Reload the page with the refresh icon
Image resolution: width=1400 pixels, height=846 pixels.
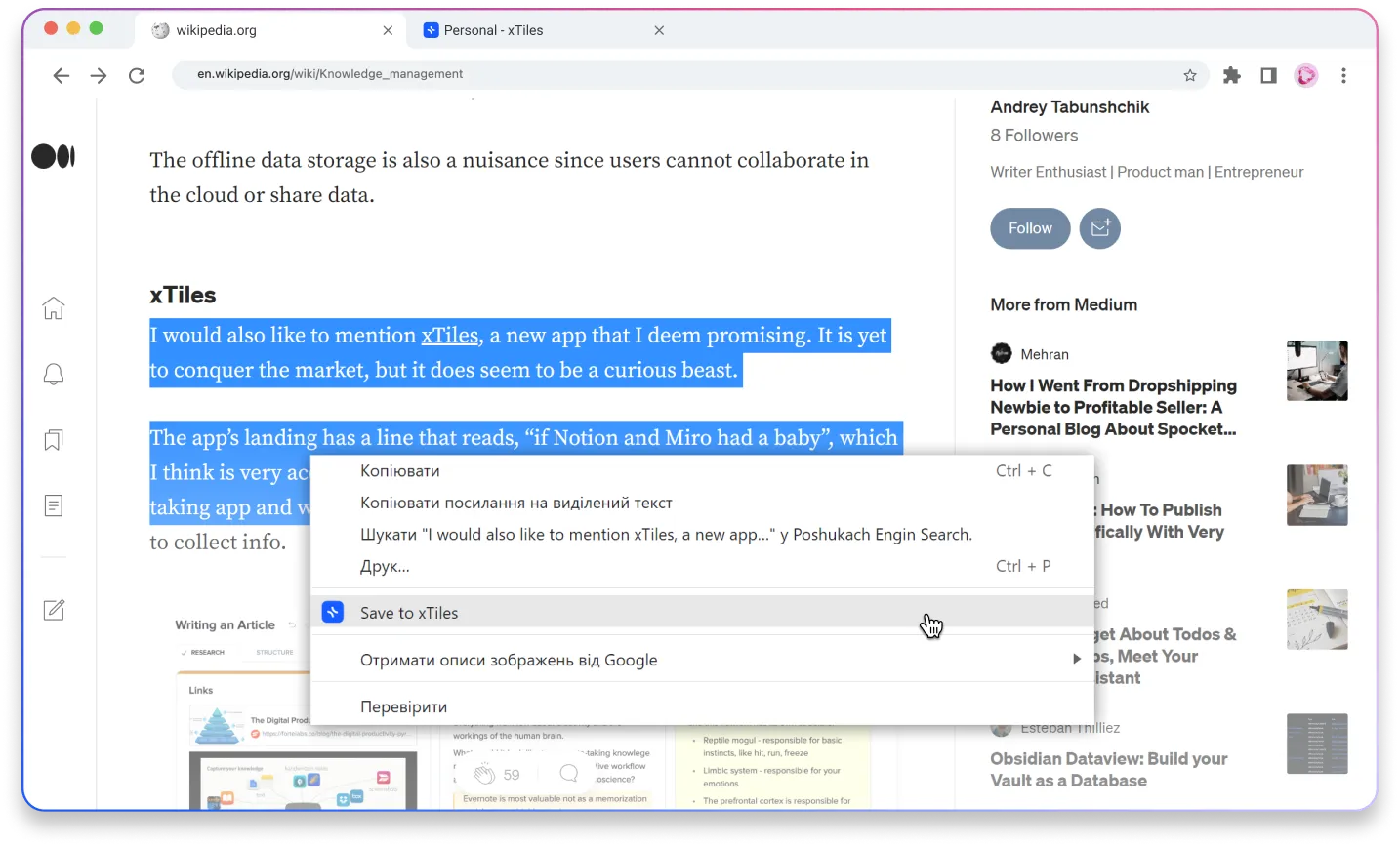tap(137, 75)
